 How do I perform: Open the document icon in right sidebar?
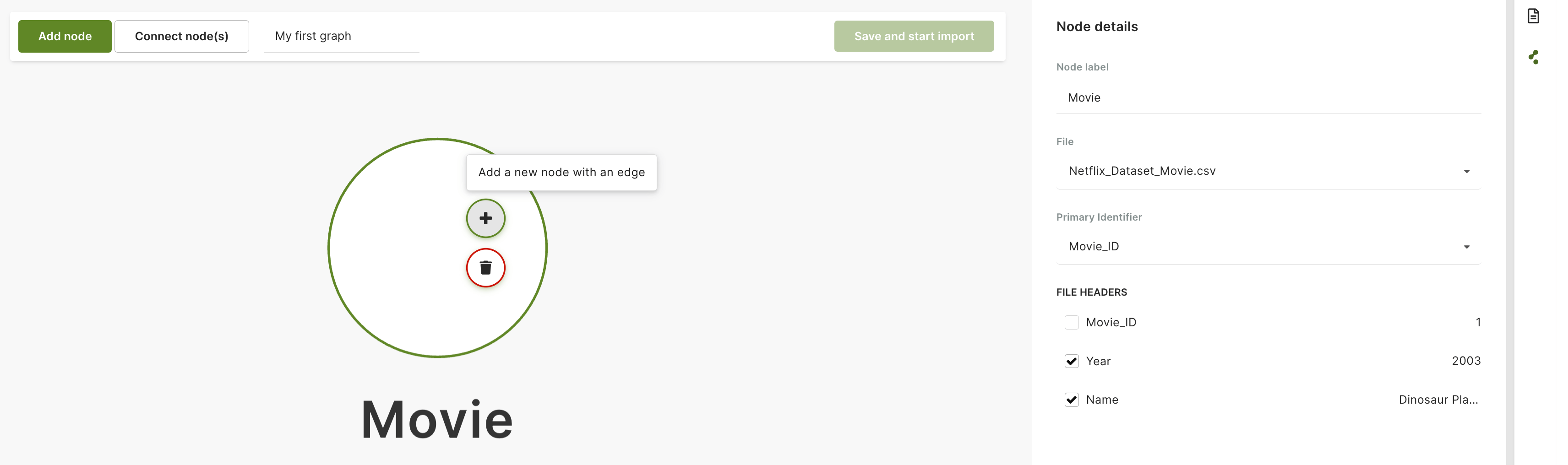(1533, 16)
